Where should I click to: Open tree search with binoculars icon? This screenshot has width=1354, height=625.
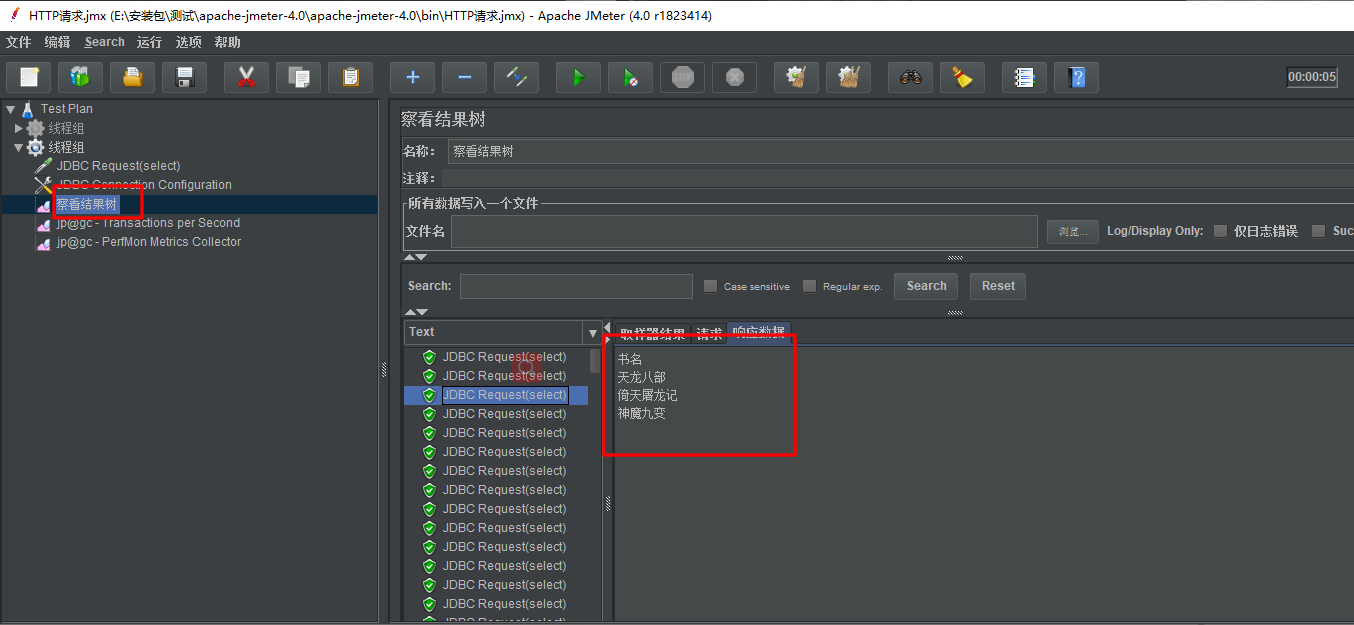pos(910,77)
